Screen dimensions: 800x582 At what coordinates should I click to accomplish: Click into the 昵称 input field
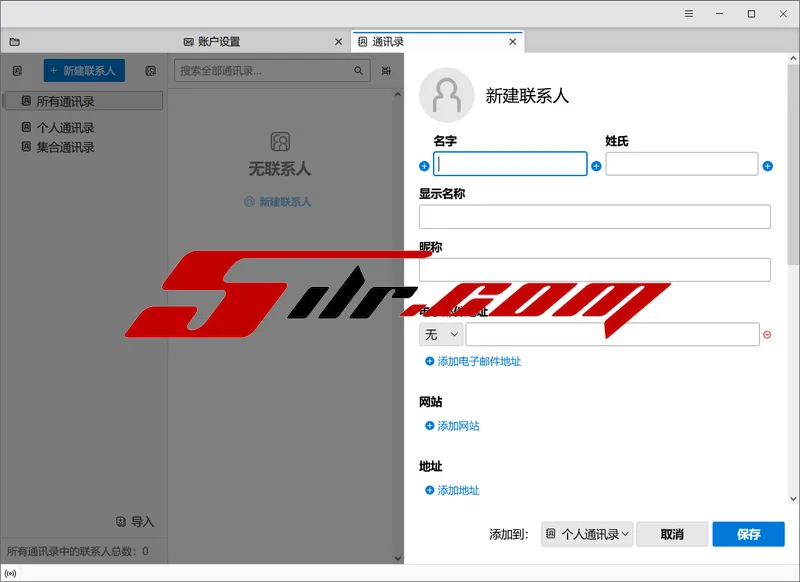[x=595, y=270]
